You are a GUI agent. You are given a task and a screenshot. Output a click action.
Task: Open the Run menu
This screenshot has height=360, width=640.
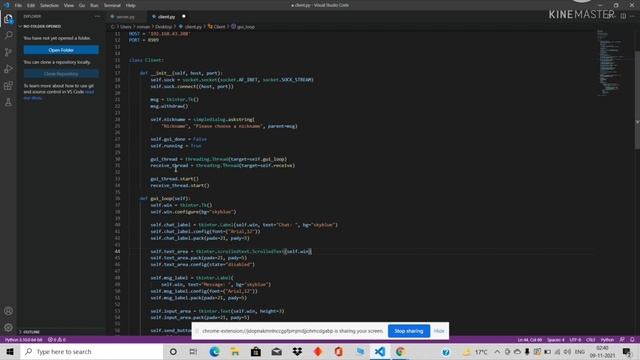click(x=94, y=5)
